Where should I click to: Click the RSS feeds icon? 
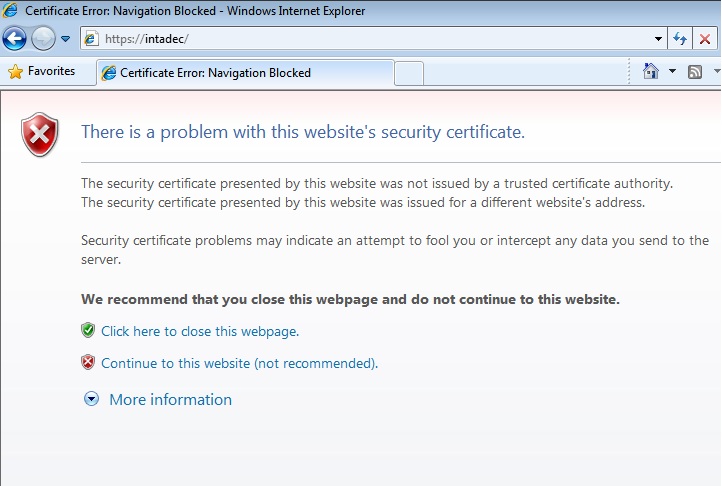point(695,72)
